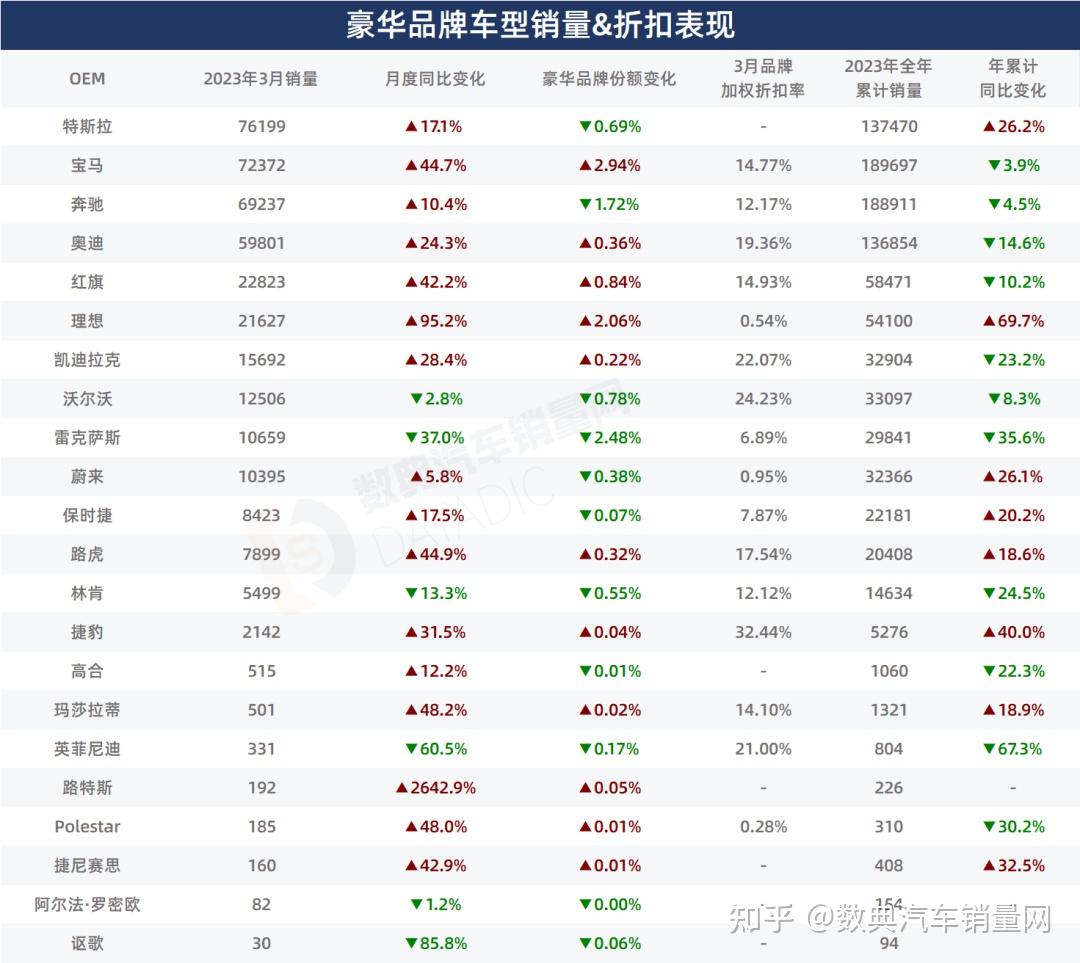Select 路特斯 monthly change 2642.9%
Viewport: 1080px width, 963px height.
435,788
